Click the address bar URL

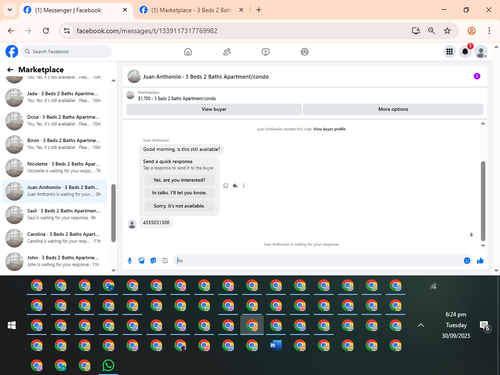click(x=147, y=31)
